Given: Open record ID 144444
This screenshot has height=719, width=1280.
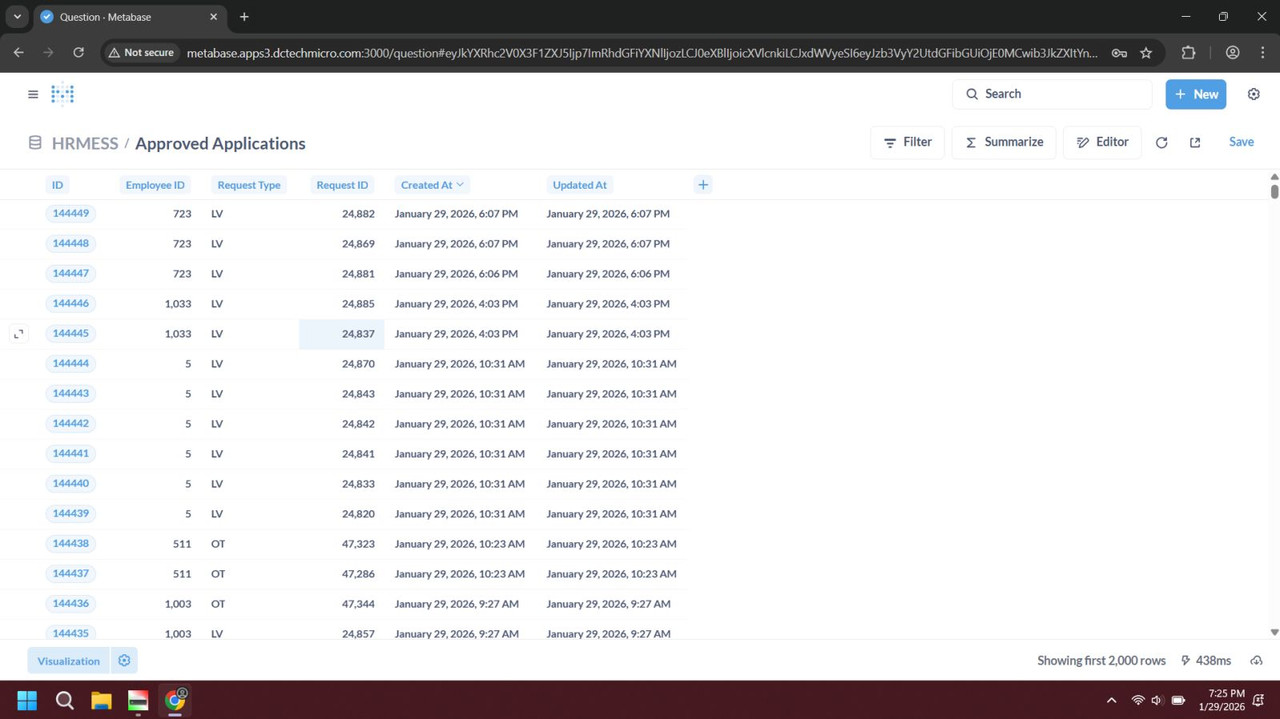Looking at the screenshot, I should click(71, 364).
